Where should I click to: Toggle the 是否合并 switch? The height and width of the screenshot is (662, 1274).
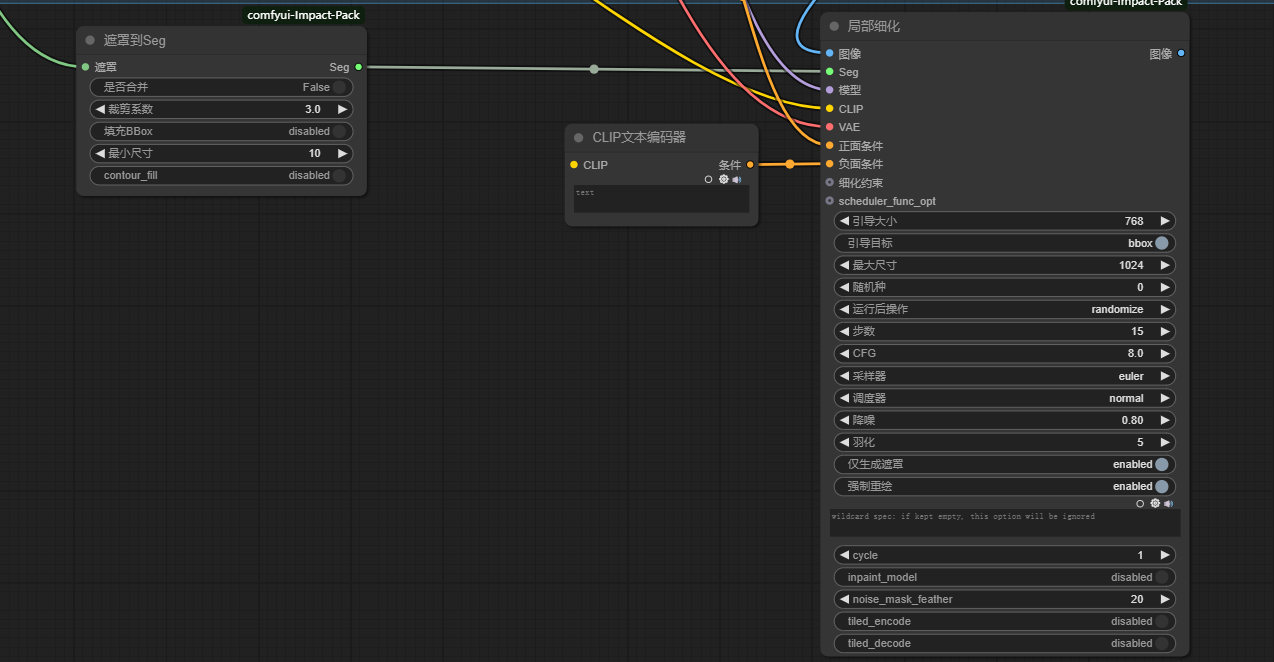[x=339, y=87]
